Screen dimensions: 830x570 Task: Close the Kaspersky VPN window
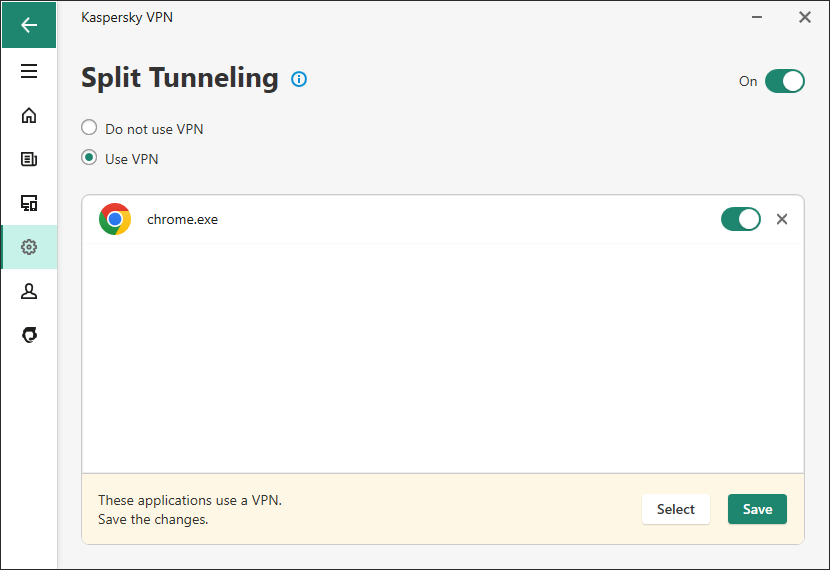point(805,17)
